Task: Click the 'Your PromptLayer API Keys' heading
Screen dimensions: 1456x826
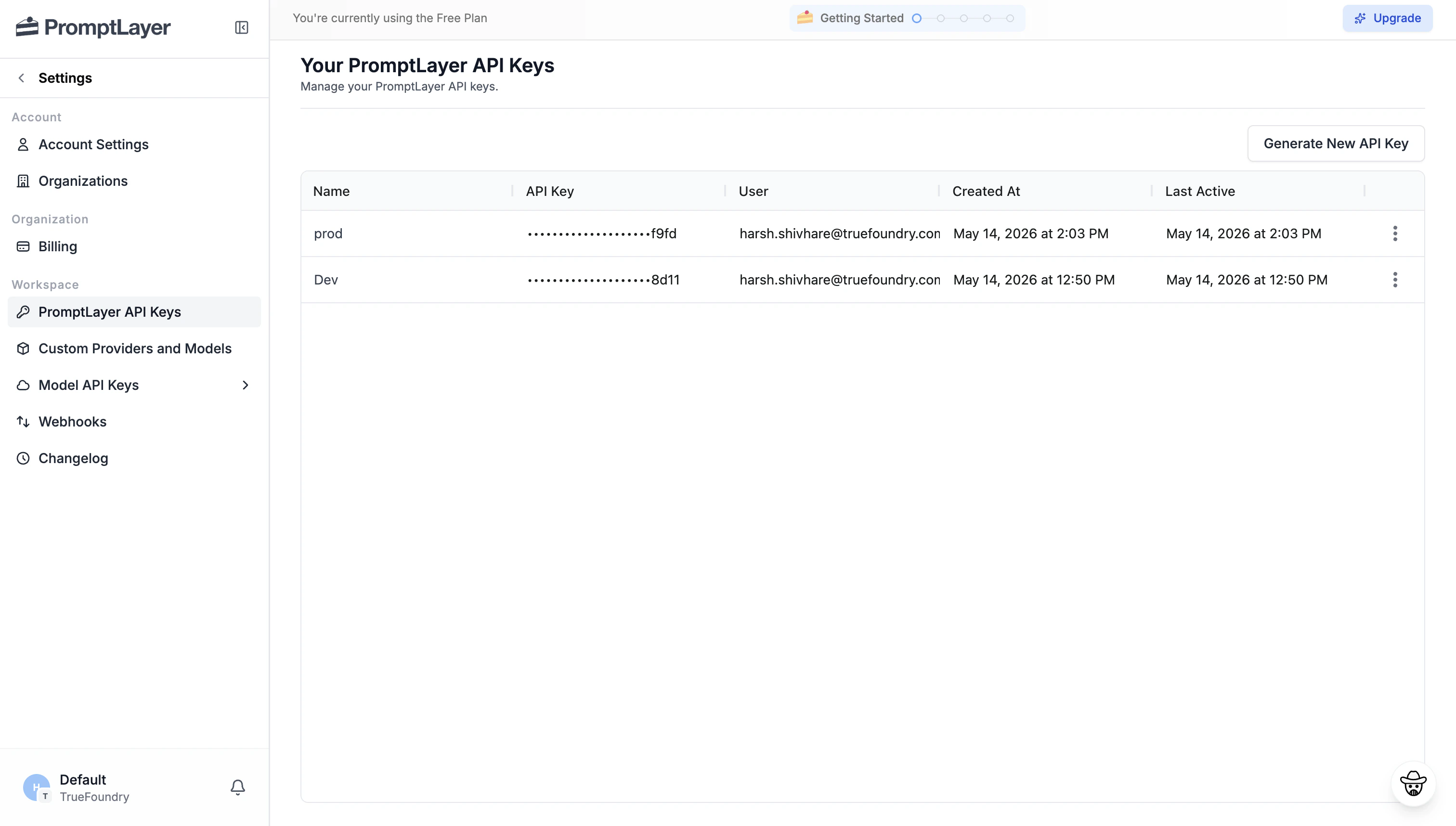Action: 427,65
